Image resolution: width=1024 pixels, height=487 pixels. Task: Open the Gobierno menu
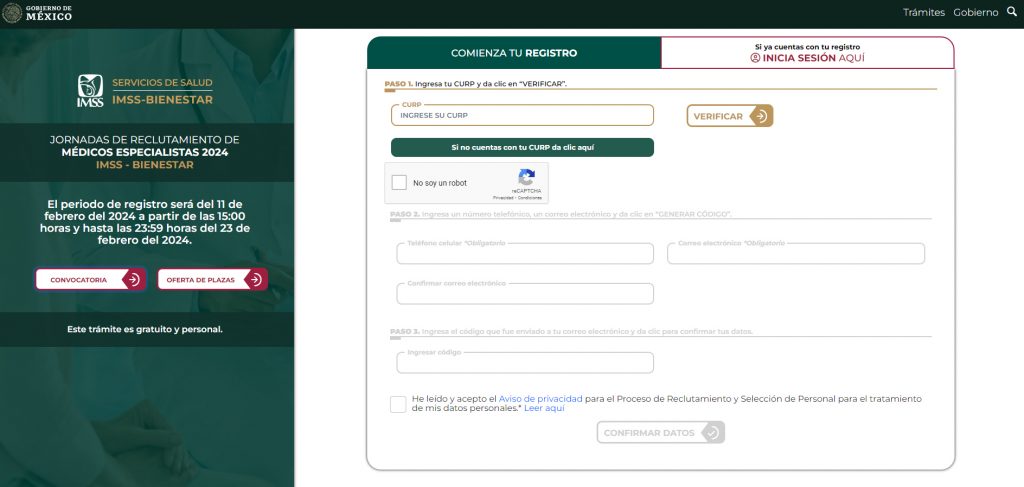(x=975, y=13)
